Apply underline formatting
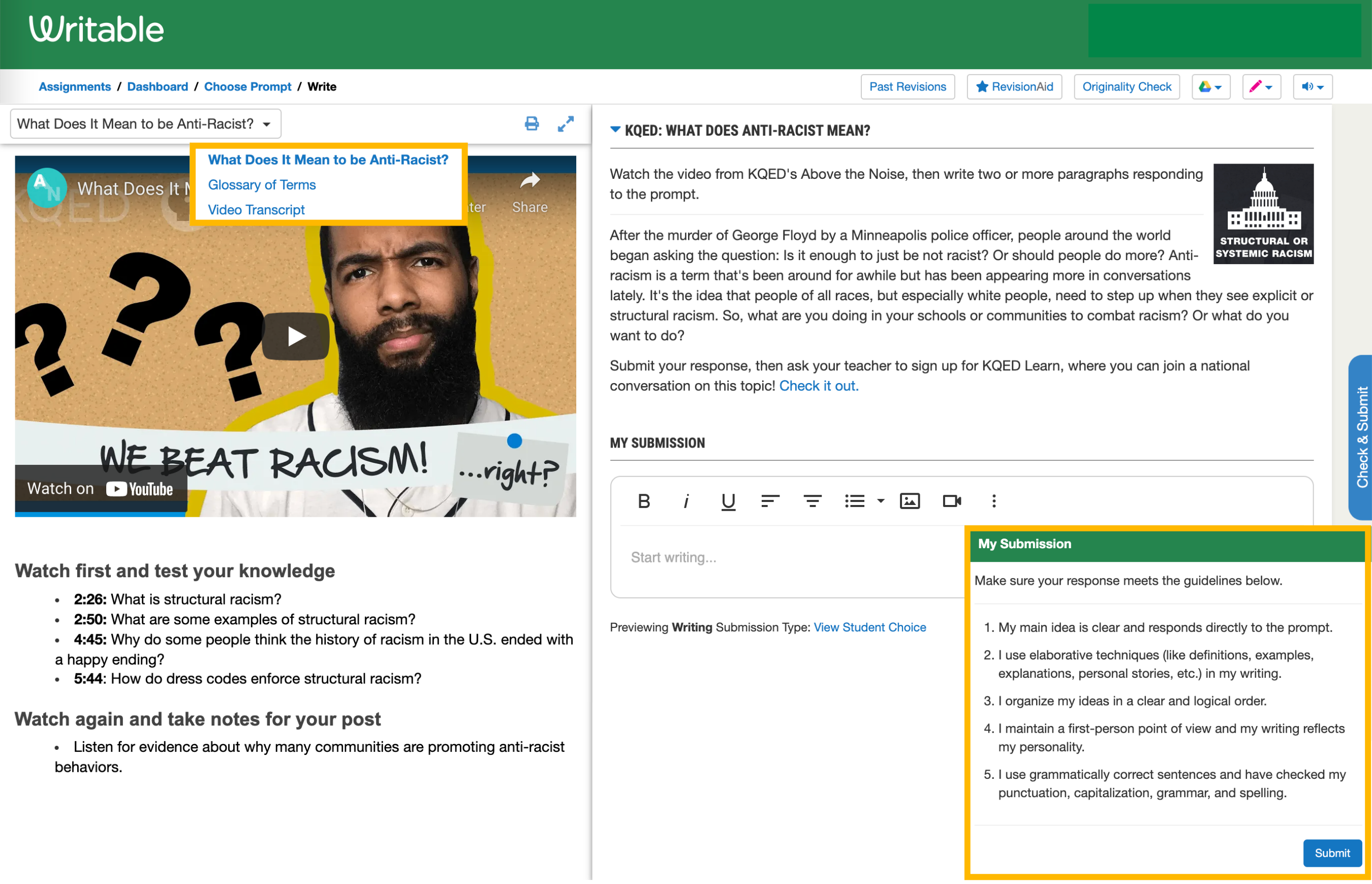 point(728,502)
